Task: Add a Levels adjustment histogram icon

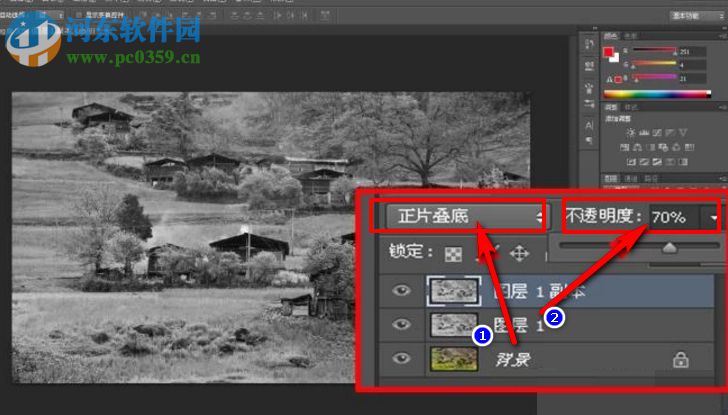Action: click(644, 133)
